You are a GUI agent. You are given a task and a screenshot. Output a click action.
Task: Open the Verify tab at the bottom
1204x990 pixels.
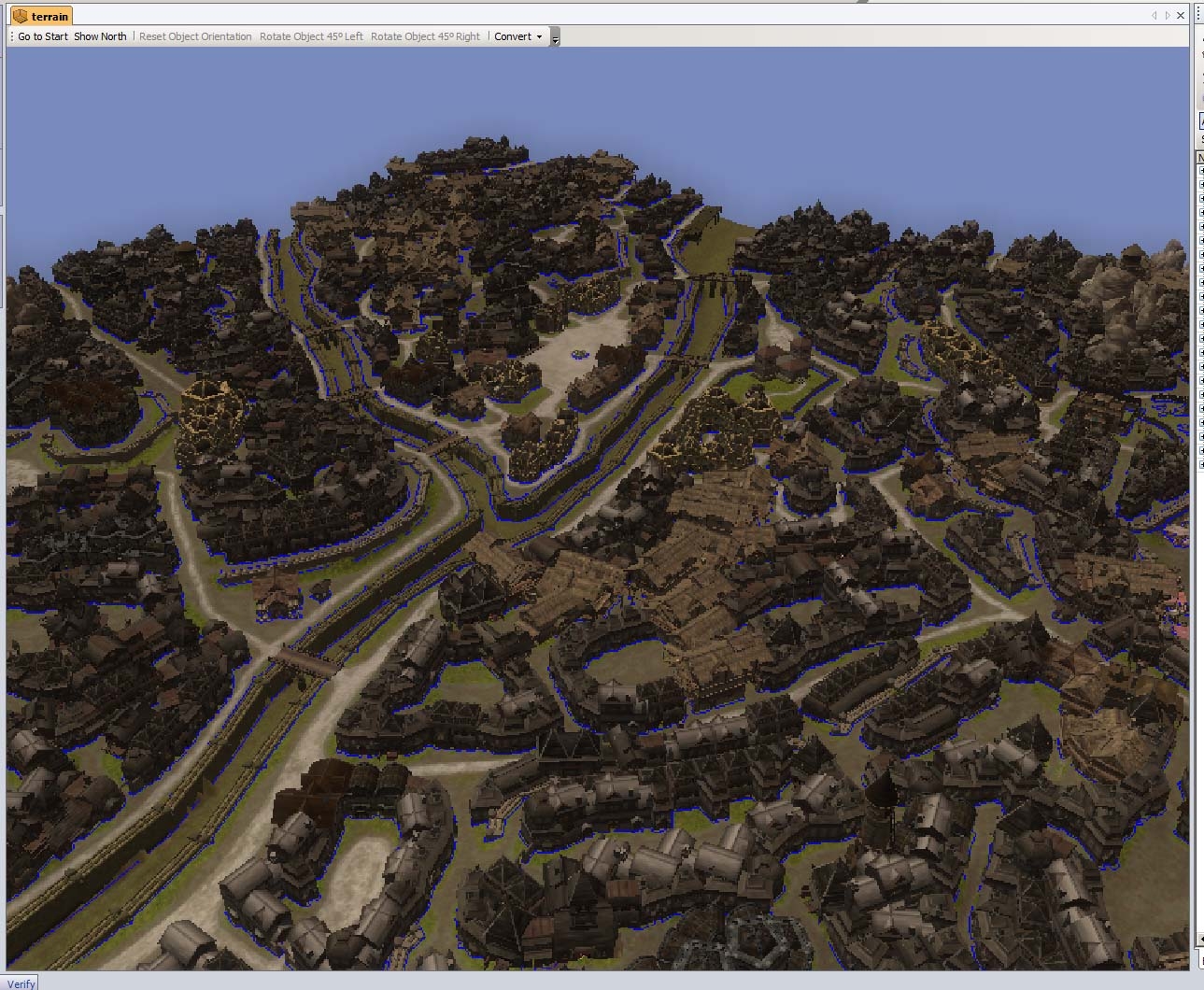coord(21,983)
